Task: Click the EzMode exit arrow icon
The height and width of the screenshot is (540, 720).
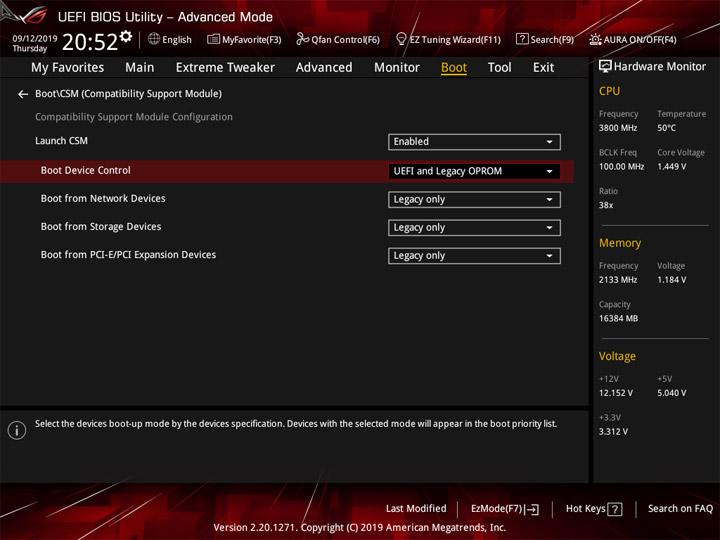Action: point(533,509)
